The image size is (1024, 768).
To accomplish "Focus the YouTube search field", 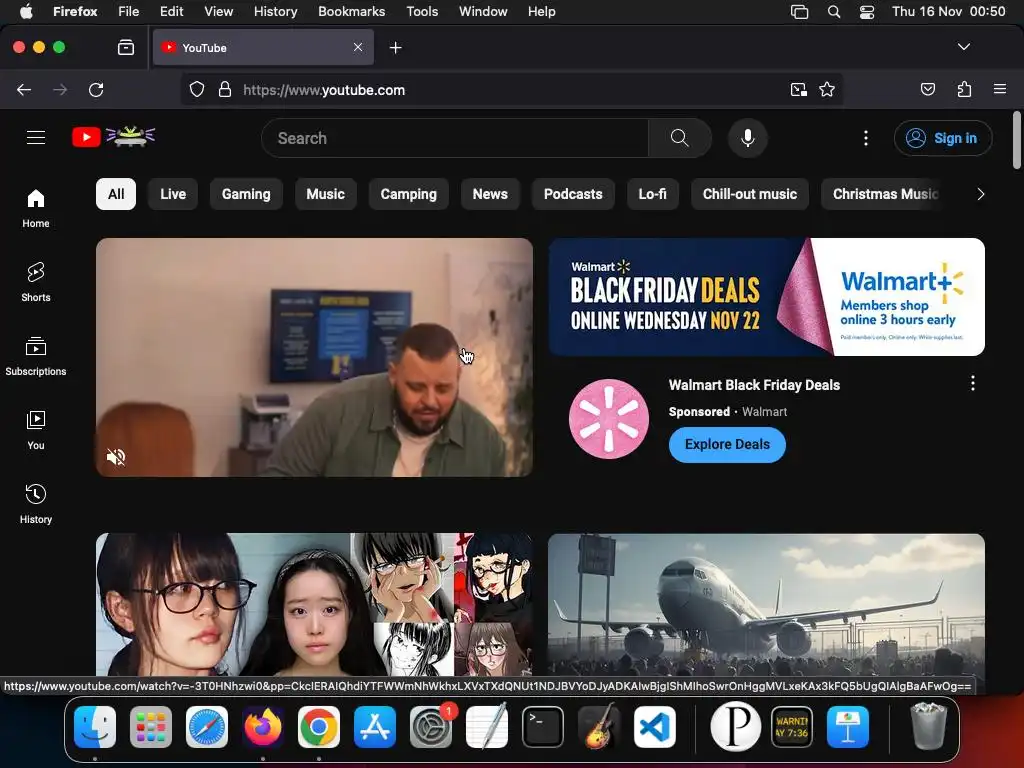I will [455, 138].
